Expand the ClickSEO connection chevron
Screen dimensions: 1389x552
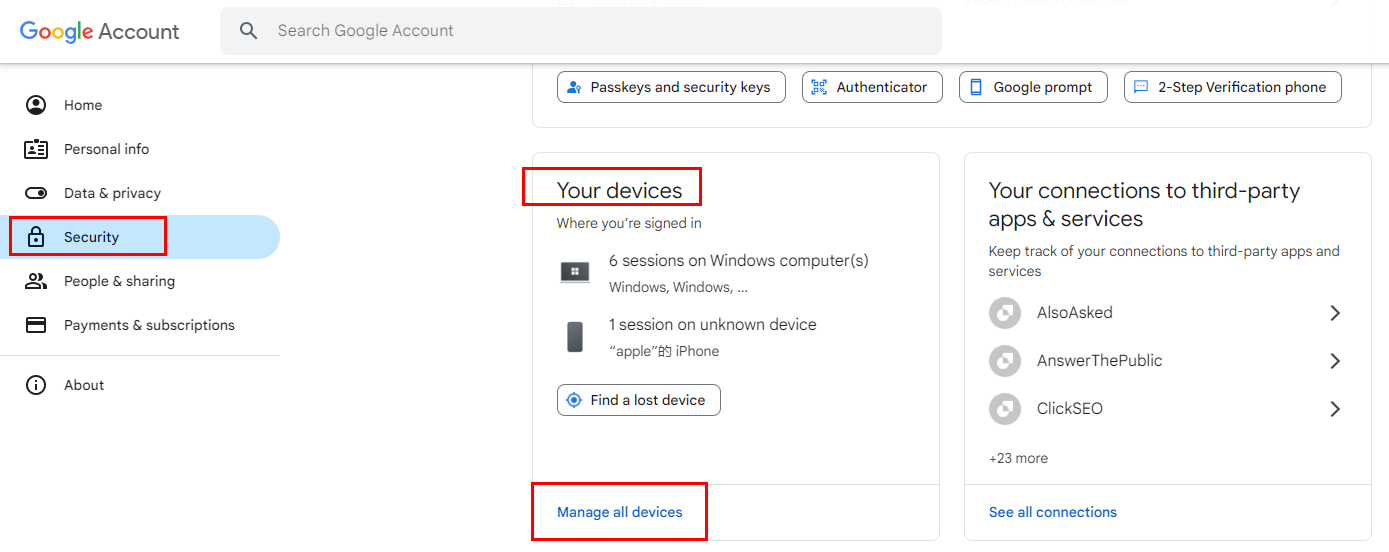pyautogui.click(x=1335, y=409)
